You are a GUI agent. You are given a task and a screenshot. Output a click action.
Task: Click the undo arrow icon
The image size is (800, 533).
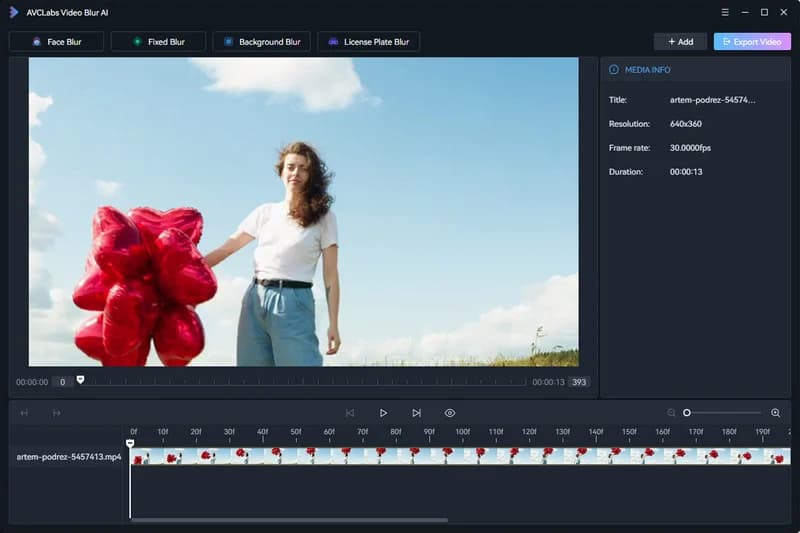tap(25, 413)
